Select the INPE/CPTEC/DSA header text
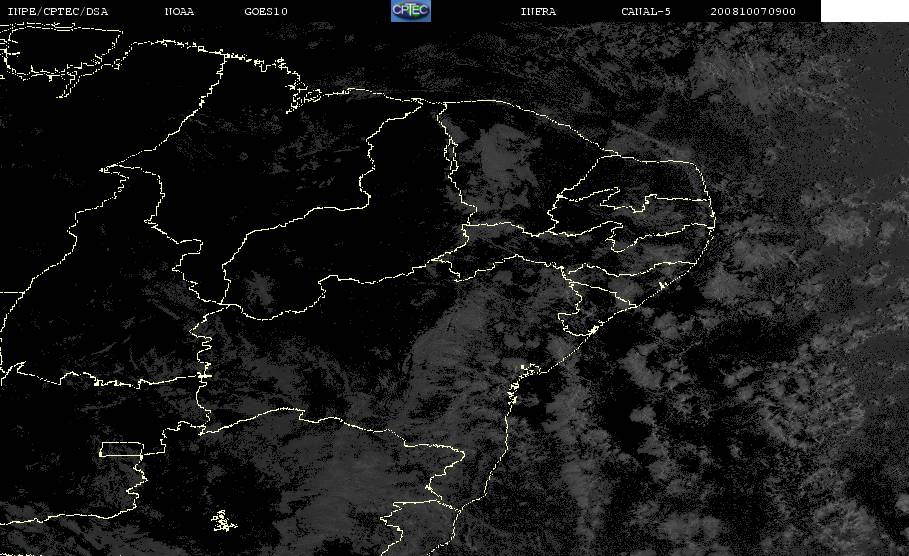Screen dimensions: 909x556 [57, 11]
